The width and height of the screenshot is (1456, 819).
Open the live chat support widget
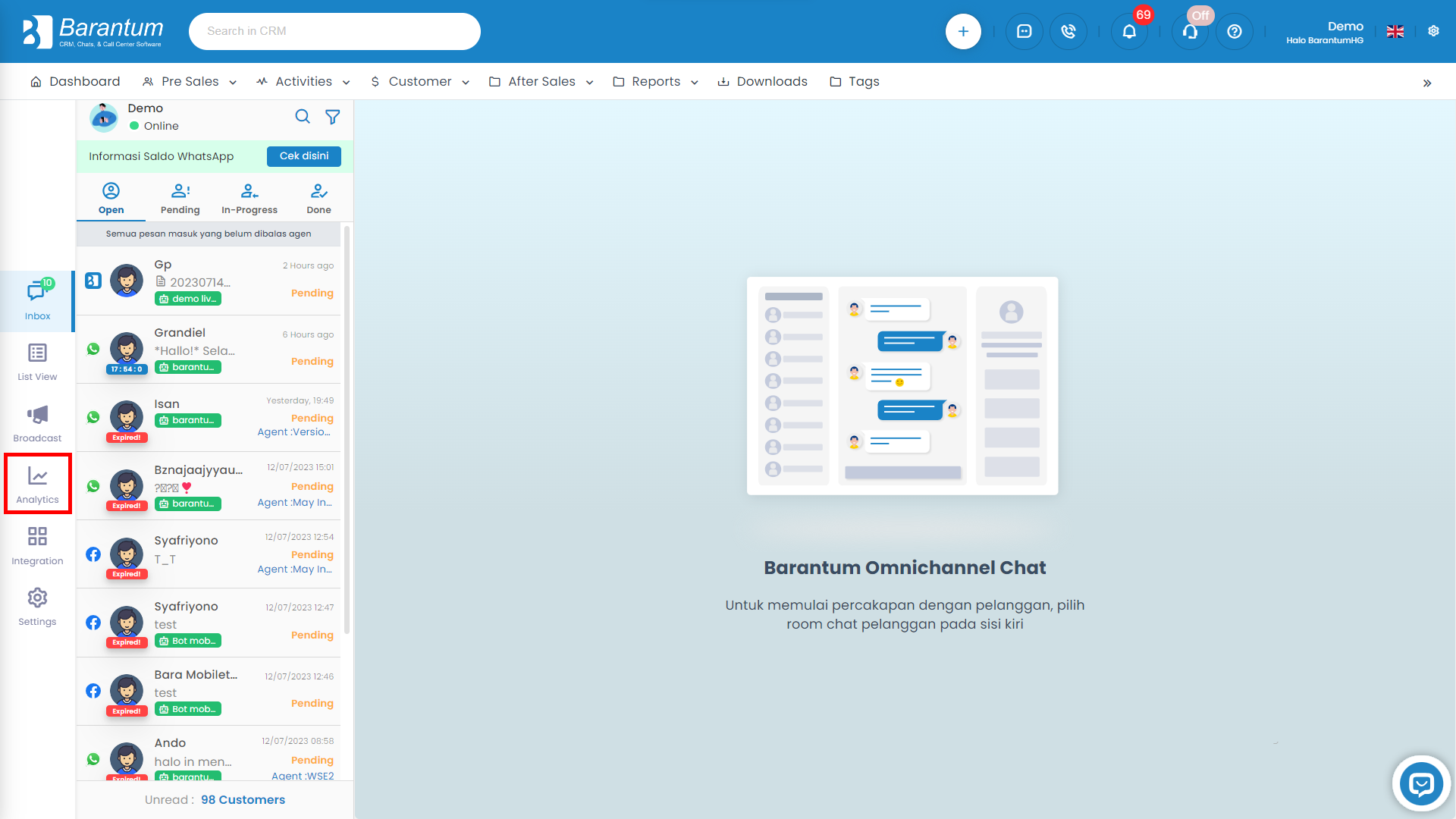pos(1421,784)
